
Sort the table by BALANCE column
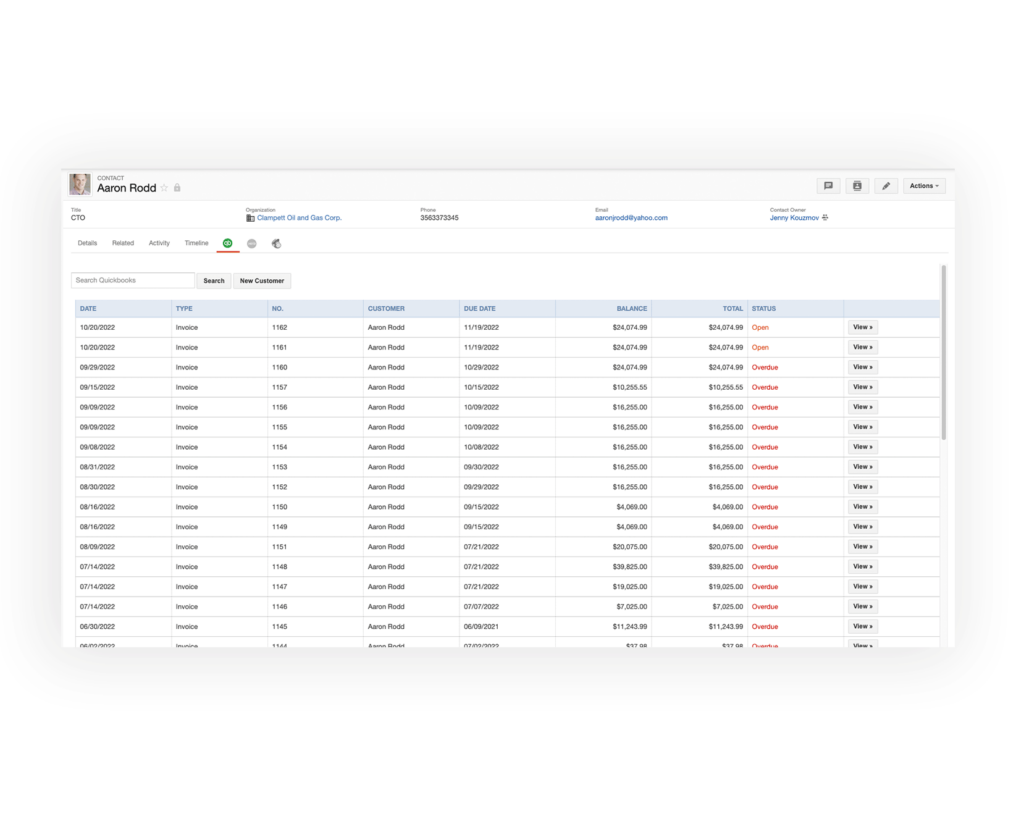630,308
